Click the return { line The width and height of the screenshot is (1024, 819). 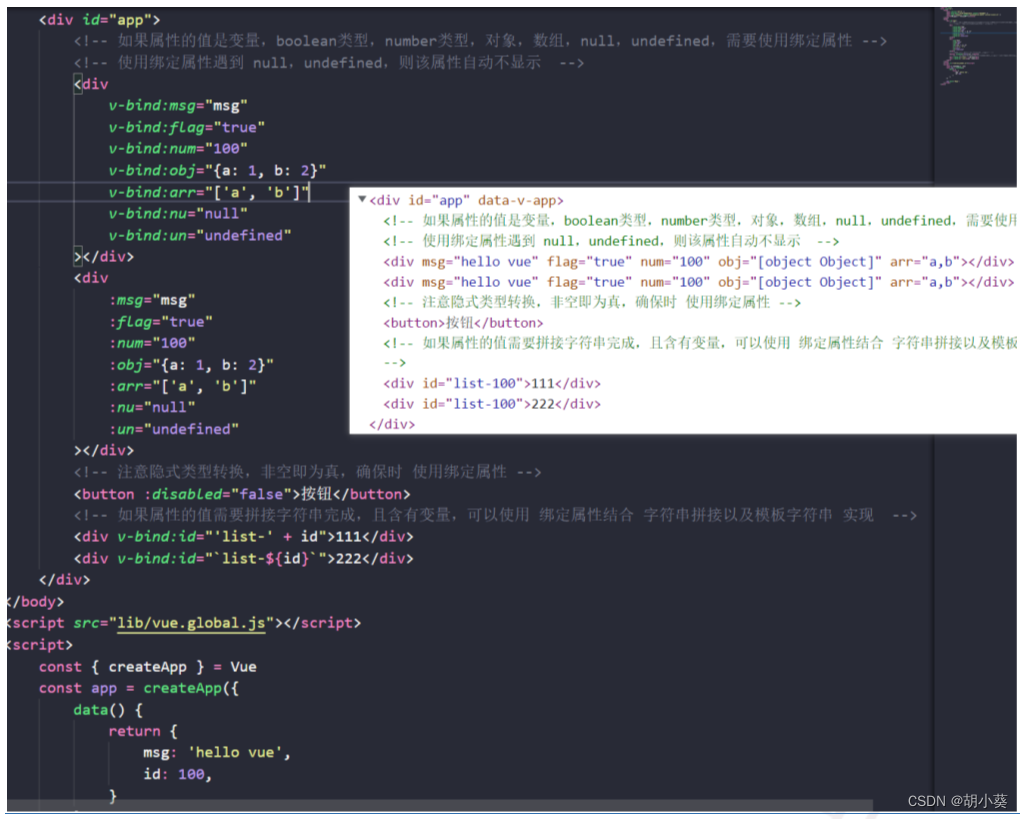pos(142,731)
